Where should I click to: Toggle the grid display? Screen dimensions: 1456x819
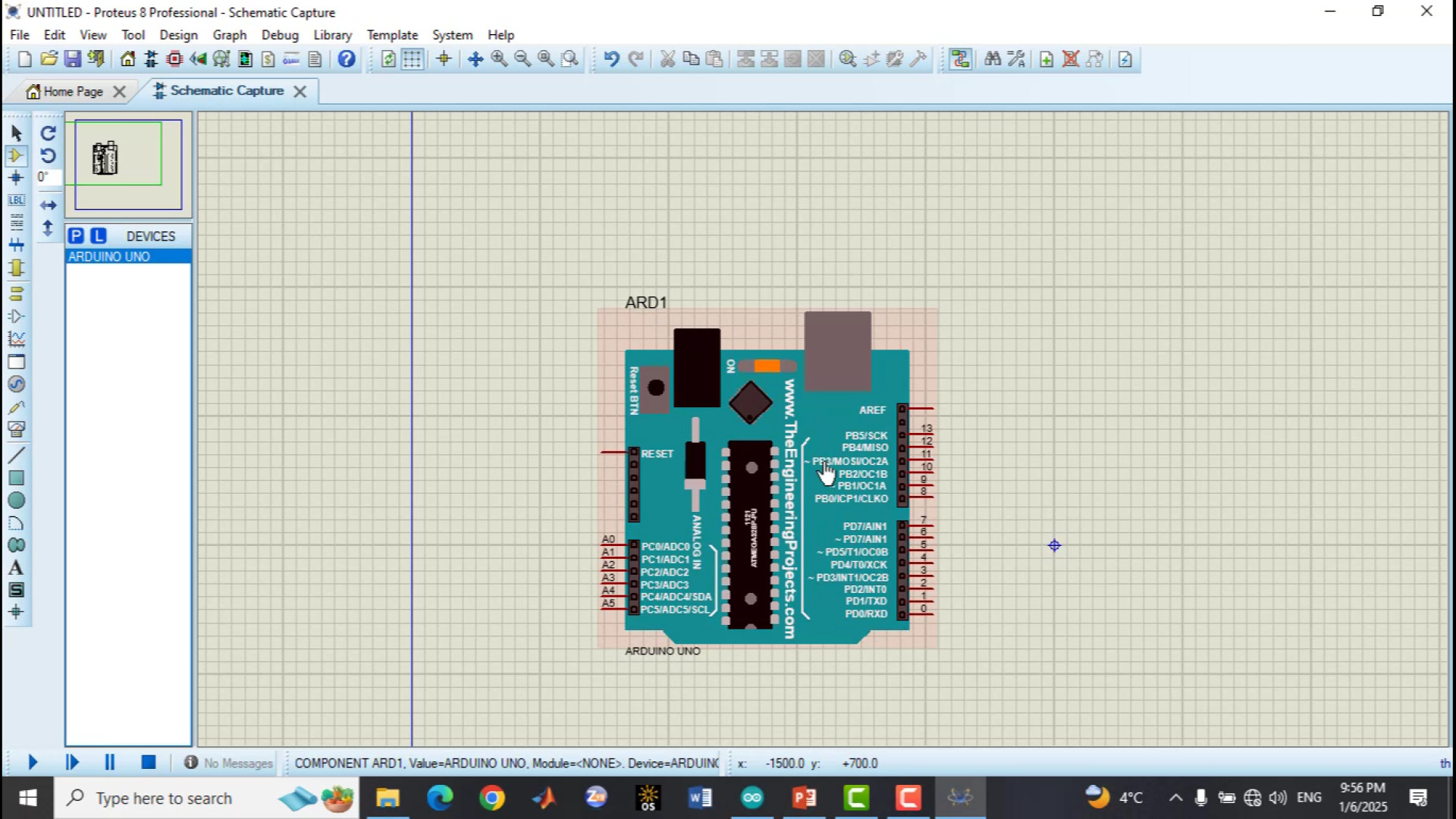point(411,58)
